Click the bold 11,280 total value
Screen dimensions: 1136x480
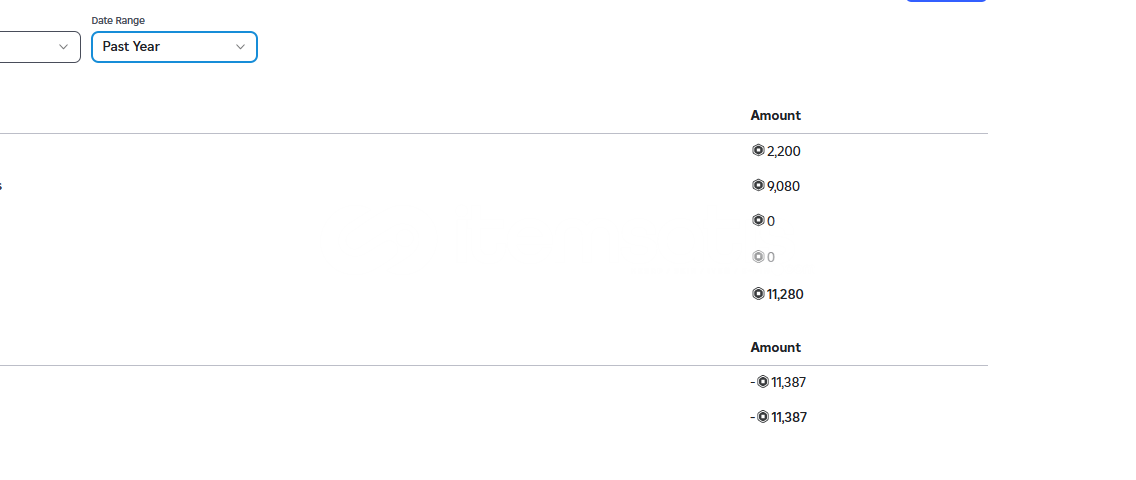coord(785,294)
